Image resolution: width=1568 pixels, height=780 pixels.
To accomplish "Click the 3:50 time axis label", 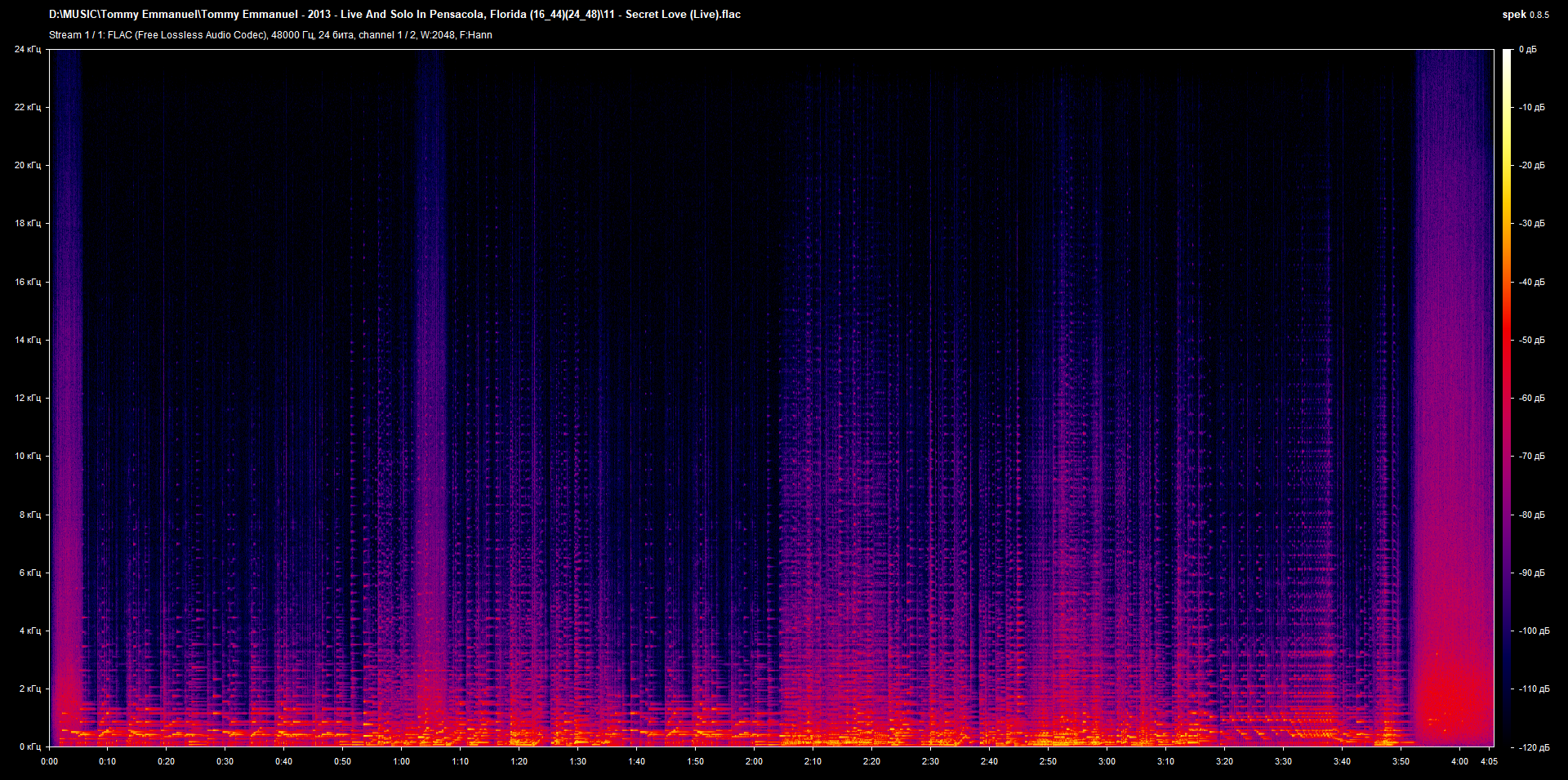I will click(1401, 761).
